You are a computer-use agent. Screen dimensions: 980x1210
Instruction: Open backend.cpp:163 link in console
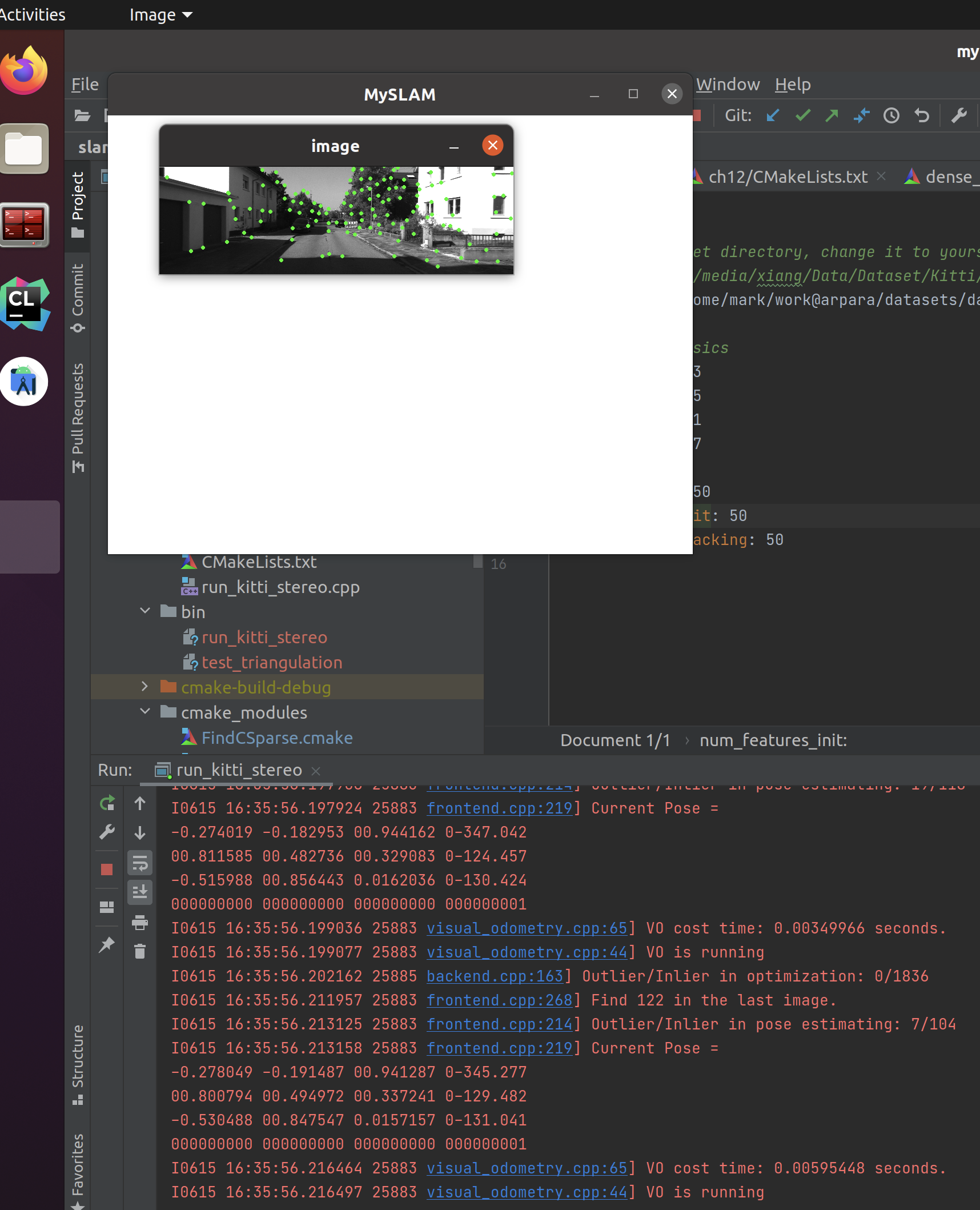point(495,976)
